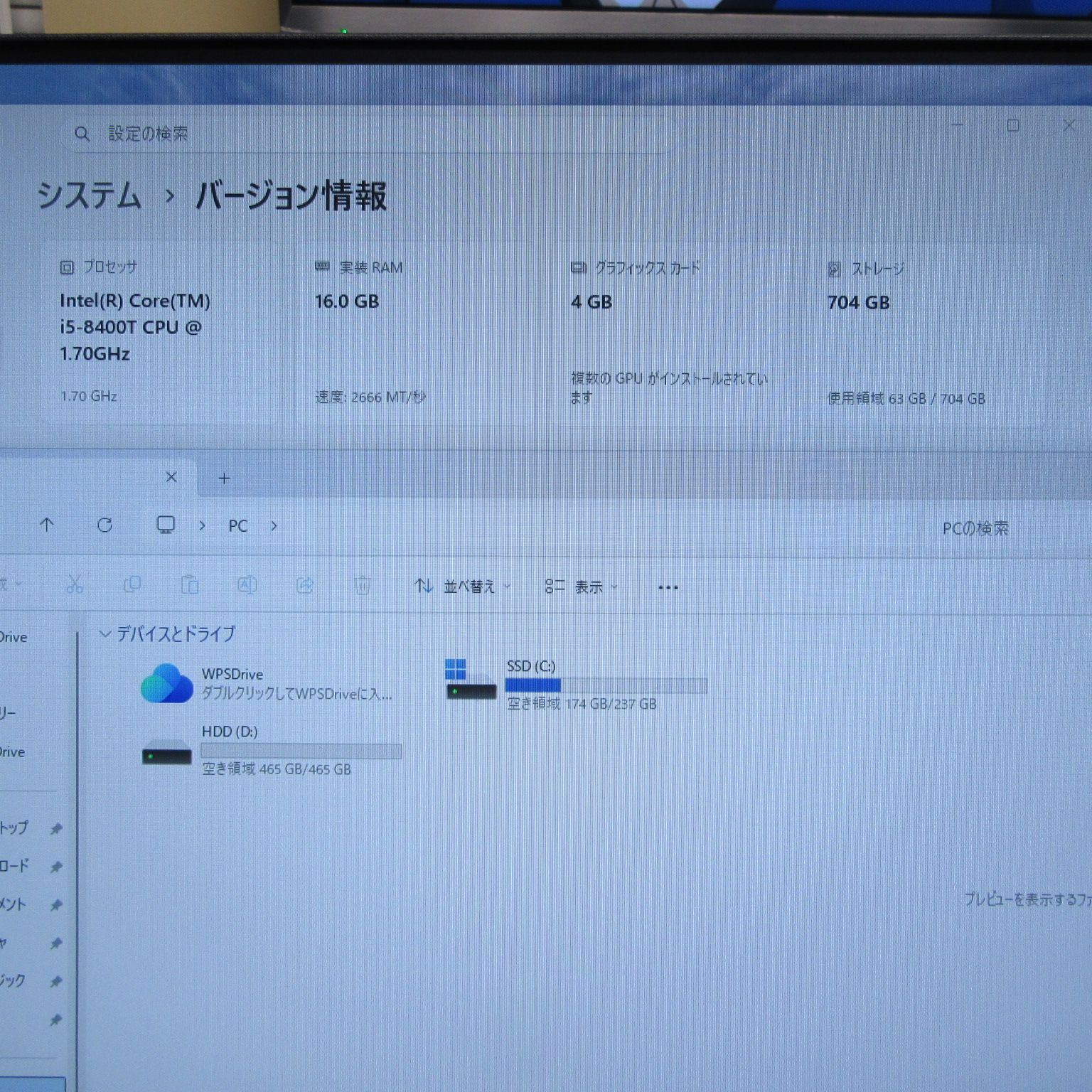Click the 16.0 GB RAM value
This screenshot has height=1092, width=1092.
click(x=347, y=301)
